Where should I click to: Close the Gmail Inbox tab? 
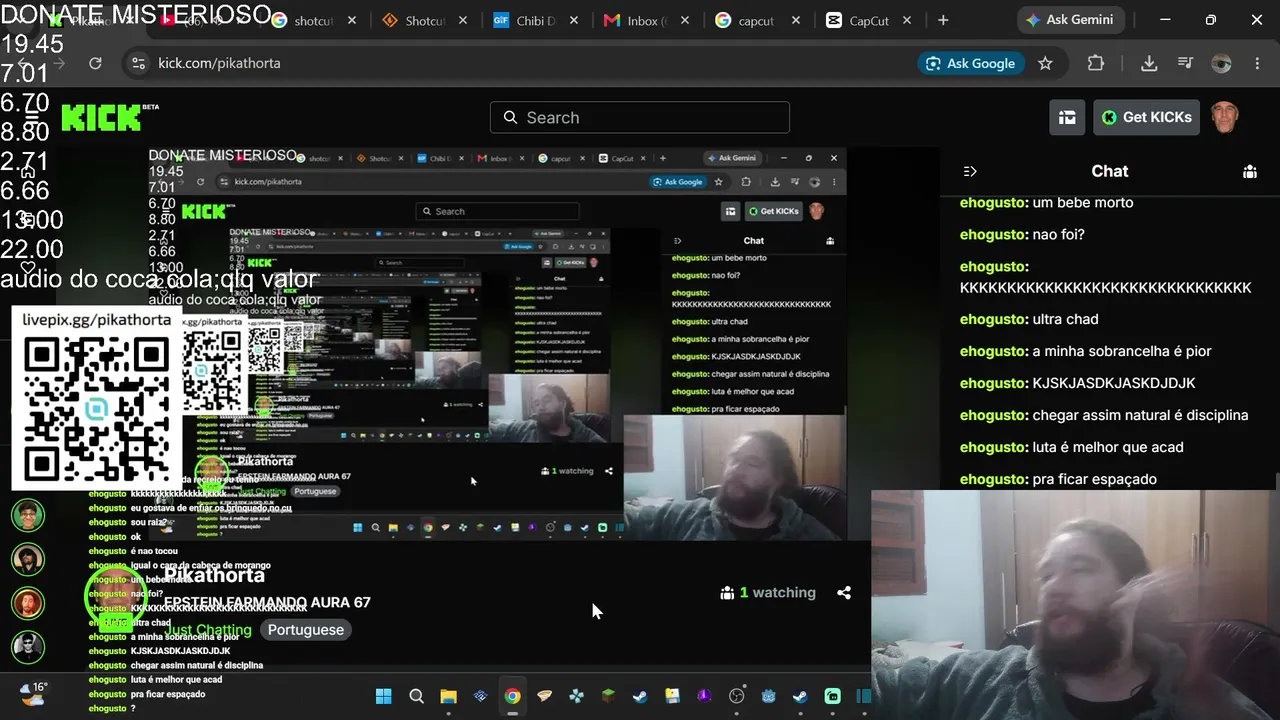686,20
